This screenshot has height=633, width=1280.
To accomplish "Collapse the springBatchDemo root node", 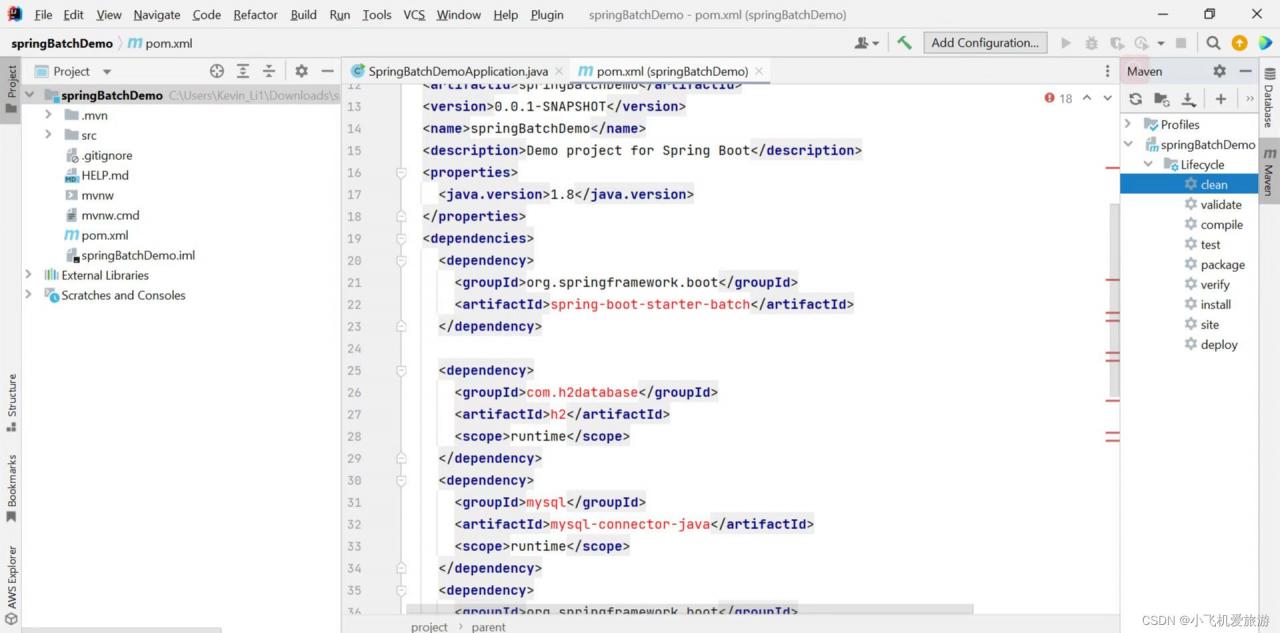I will click(x=29, y=95).
